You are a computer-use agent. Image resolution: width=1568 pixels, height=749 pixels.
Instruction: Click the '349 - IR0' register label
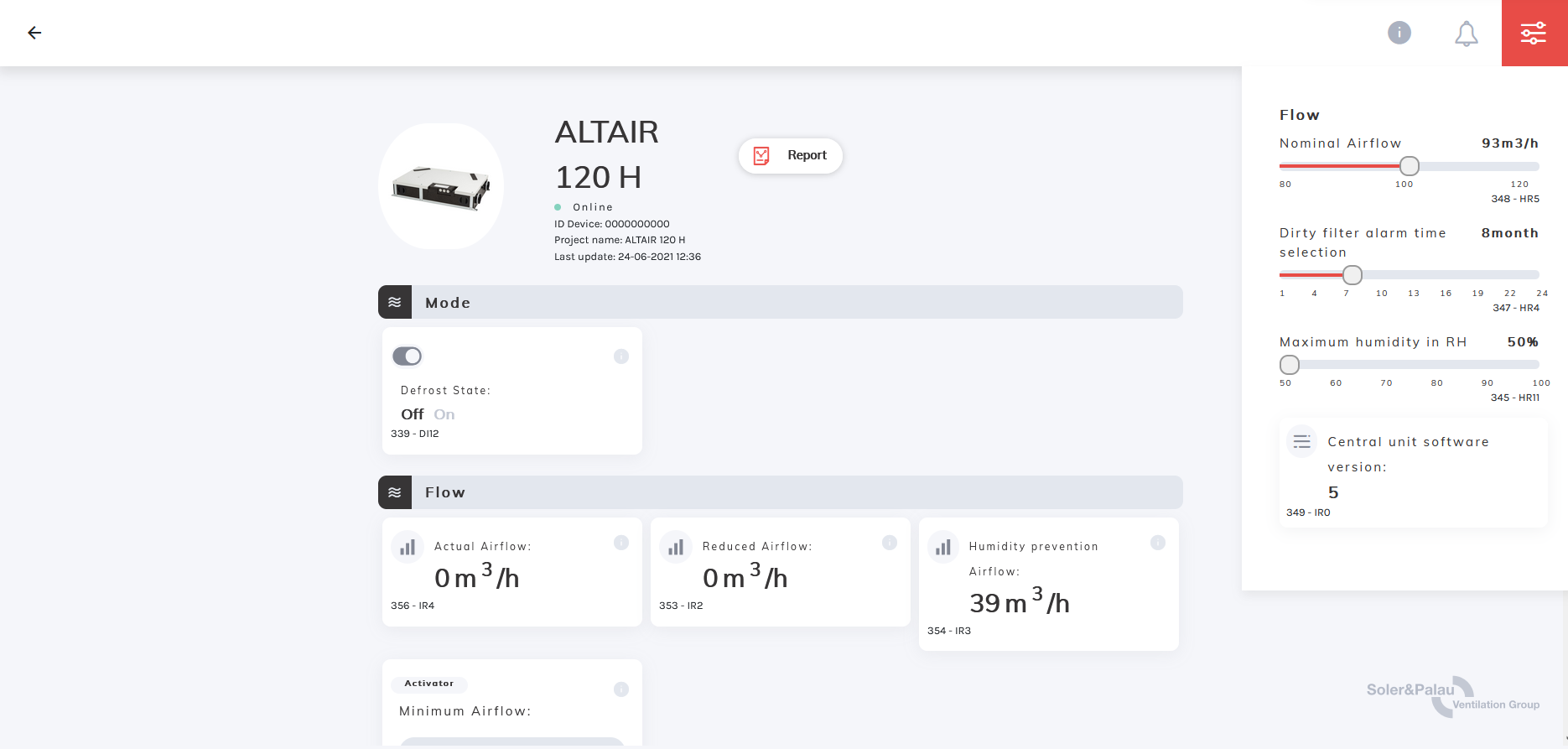pos(1308,512)
